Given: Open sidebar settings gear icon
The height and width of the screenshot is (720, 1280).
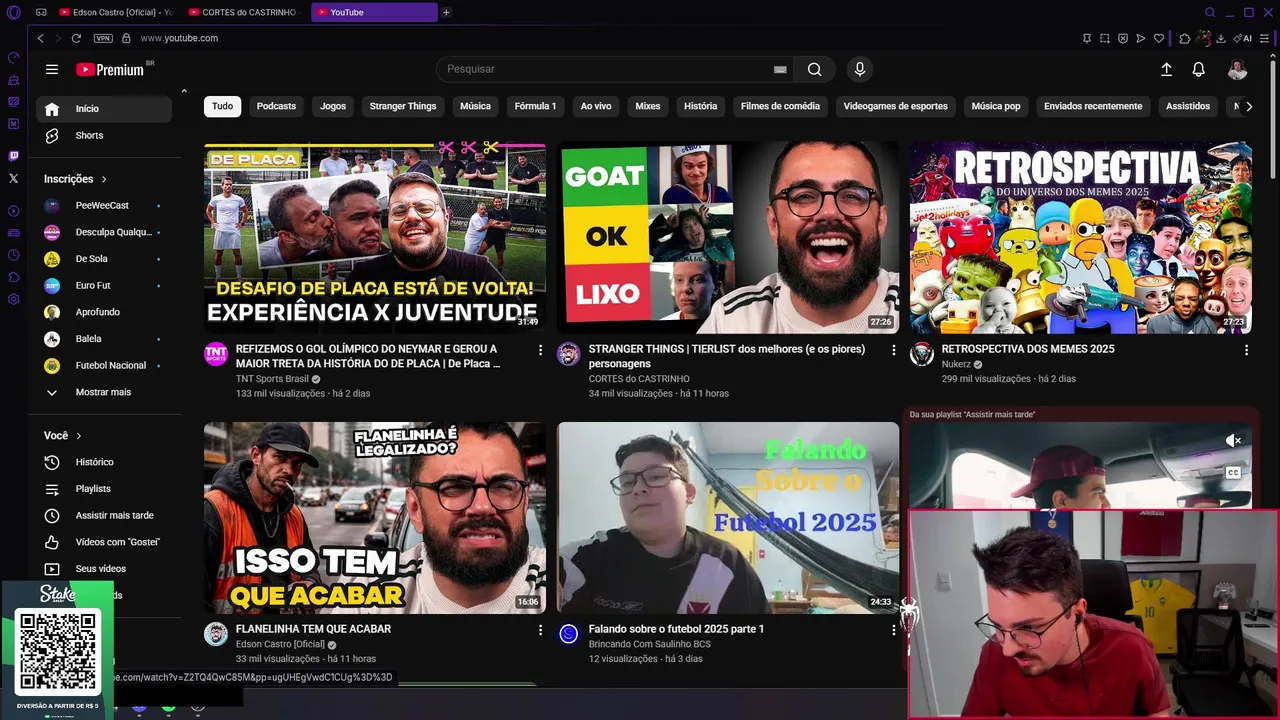Looking at the screenshot, I should click(13, 299).
